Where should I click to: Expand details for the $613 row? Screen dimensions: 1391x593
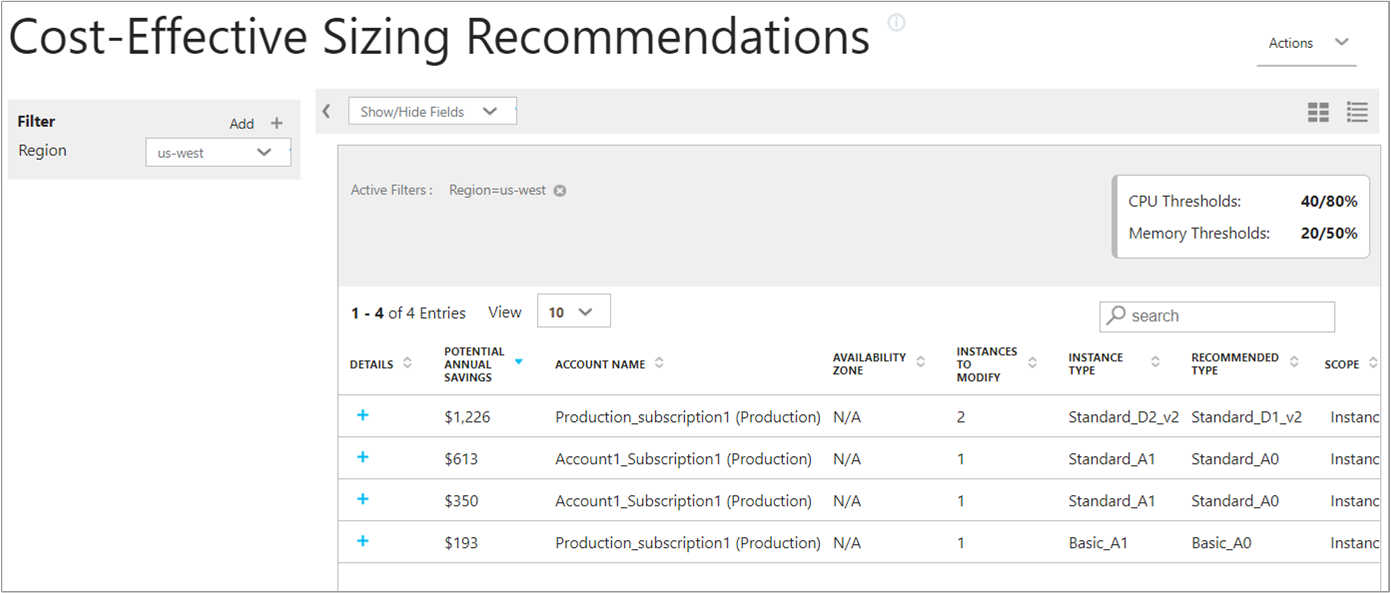(x=362, y=457)
